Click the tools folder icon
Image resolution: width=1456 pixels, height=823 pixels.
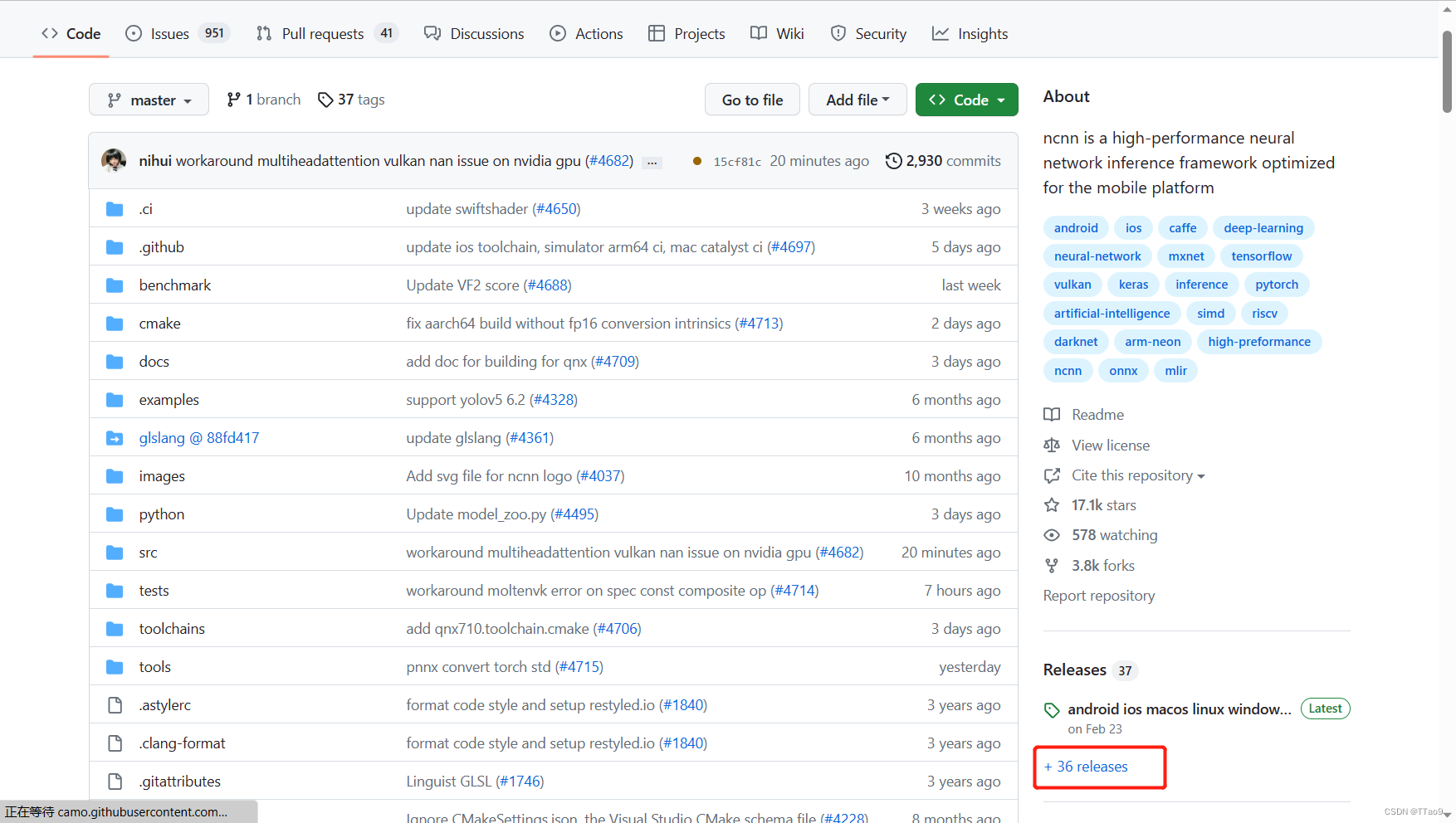115,667
